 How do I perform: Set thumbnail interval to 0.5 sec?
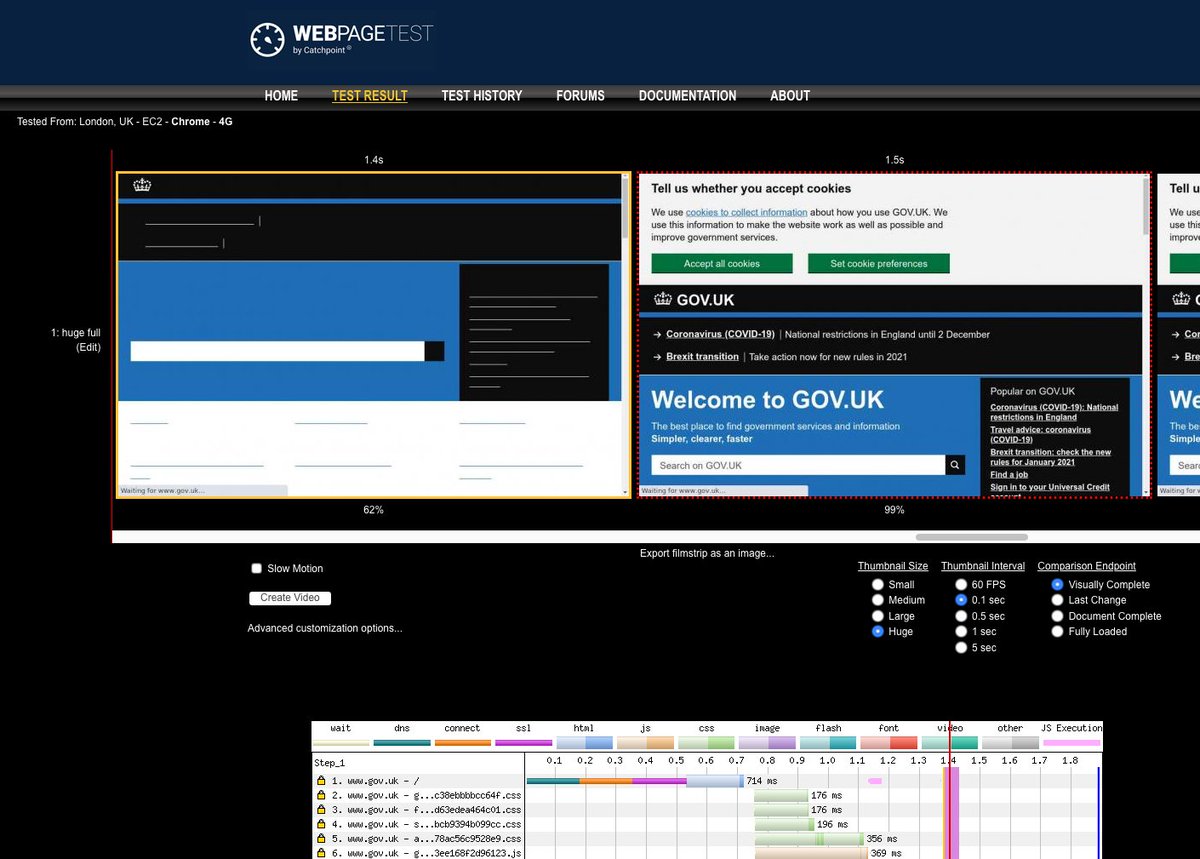click(962, 616)
